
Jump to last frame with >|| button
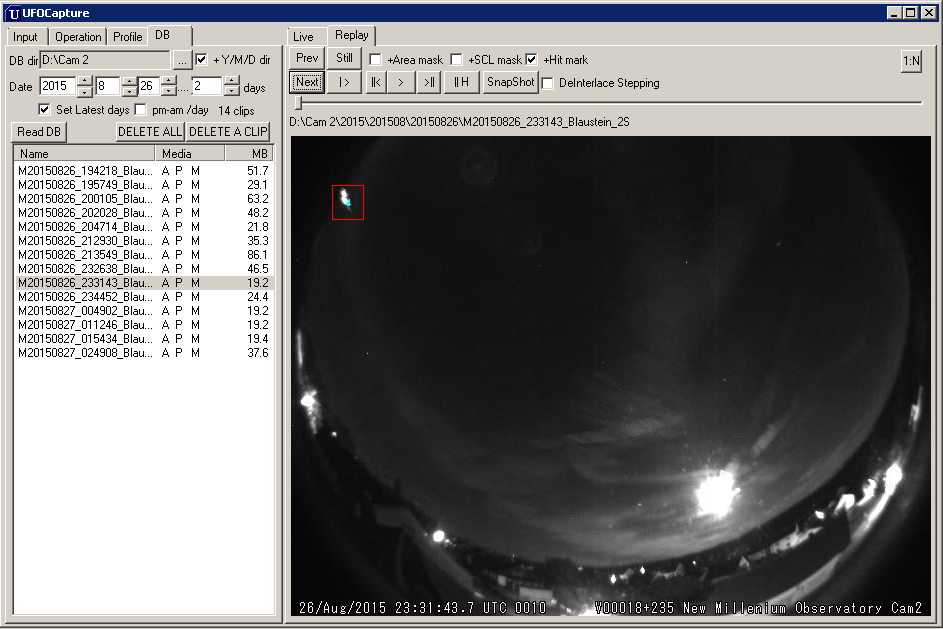[x=429, y=82]
